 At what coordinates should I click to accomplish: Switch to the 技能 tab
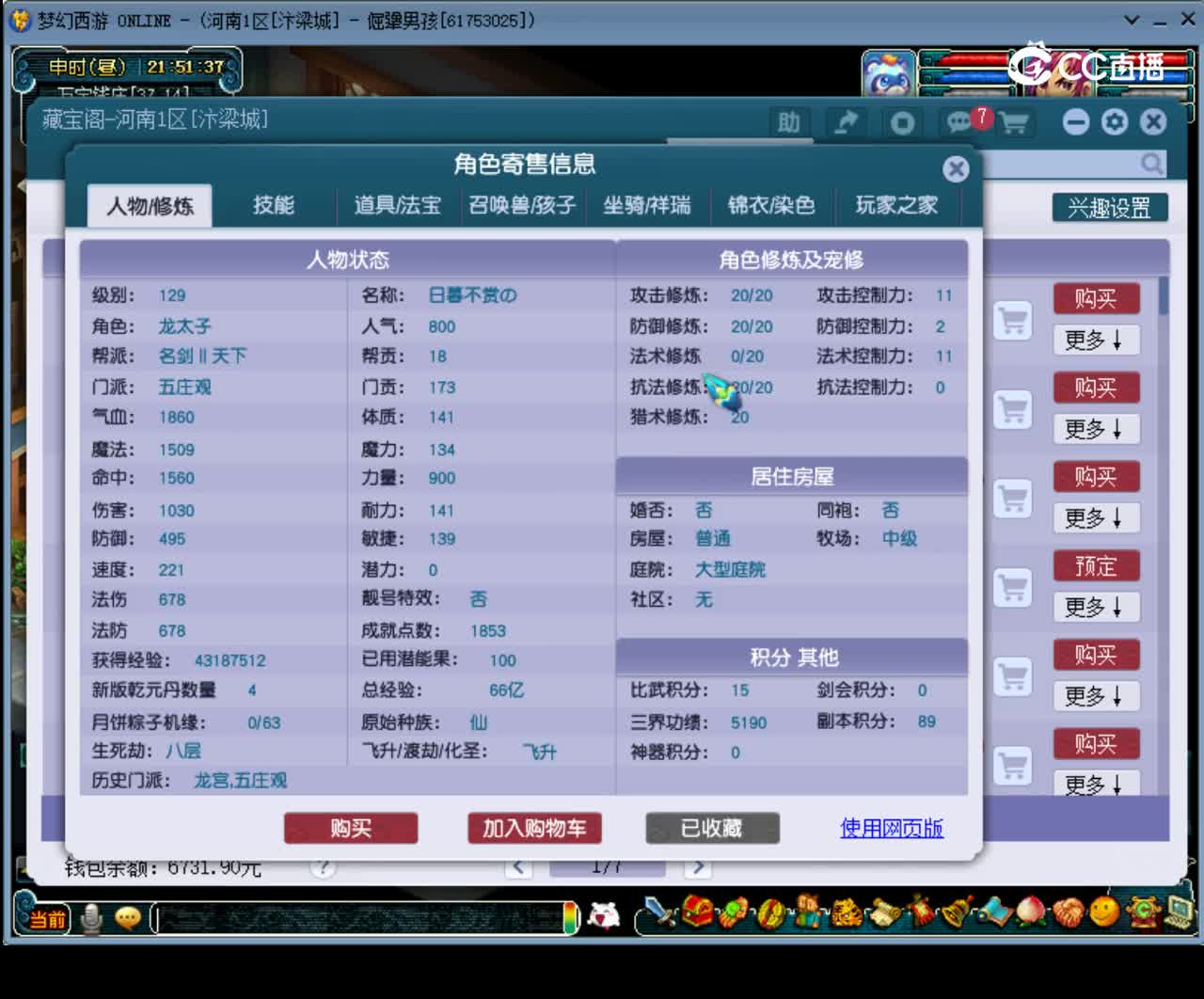tap(274, 205)
